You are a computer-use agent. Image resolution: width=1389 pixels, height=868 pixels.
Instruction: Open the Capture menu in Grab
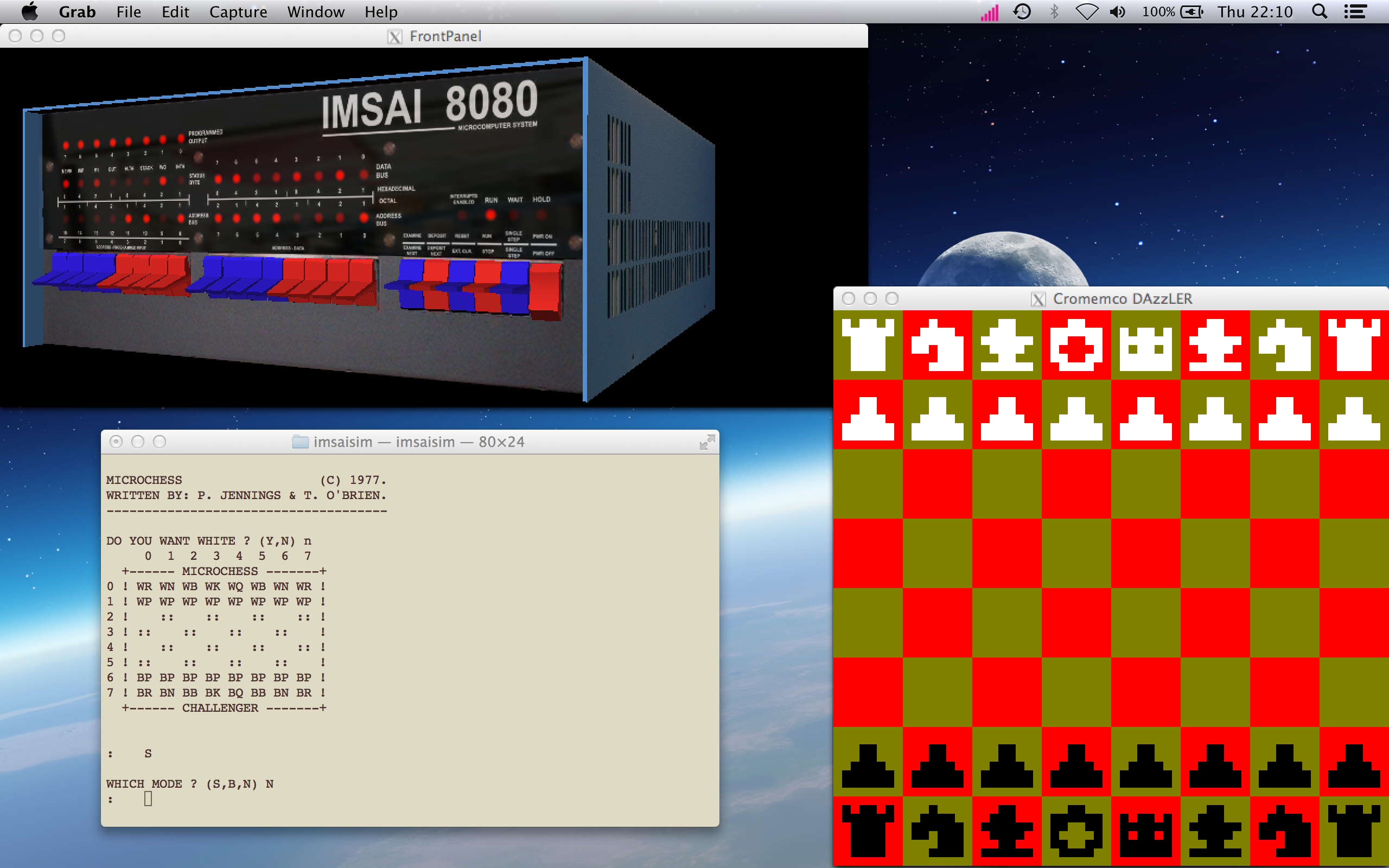tap(238, 11)
